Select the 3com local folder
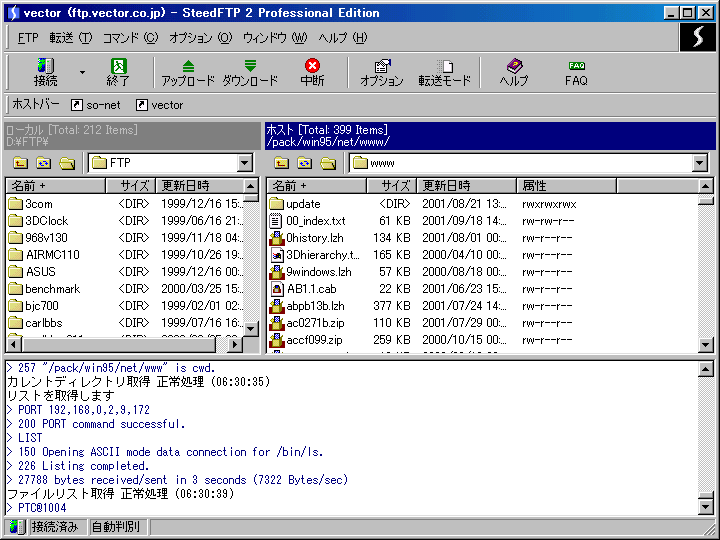 (30, 204)
